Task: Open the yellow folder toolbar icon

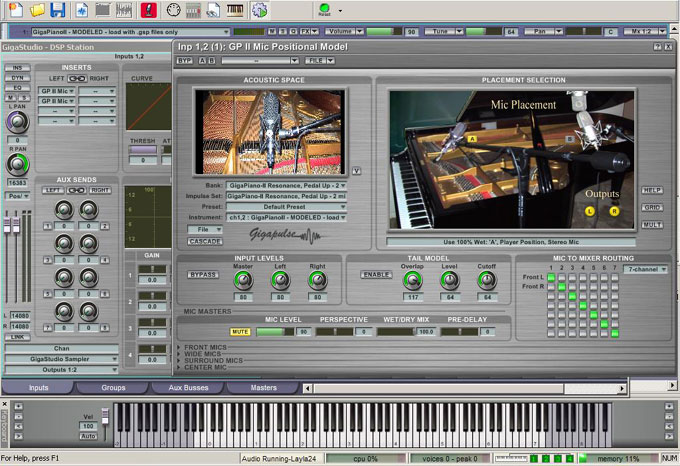Action: 37,10
